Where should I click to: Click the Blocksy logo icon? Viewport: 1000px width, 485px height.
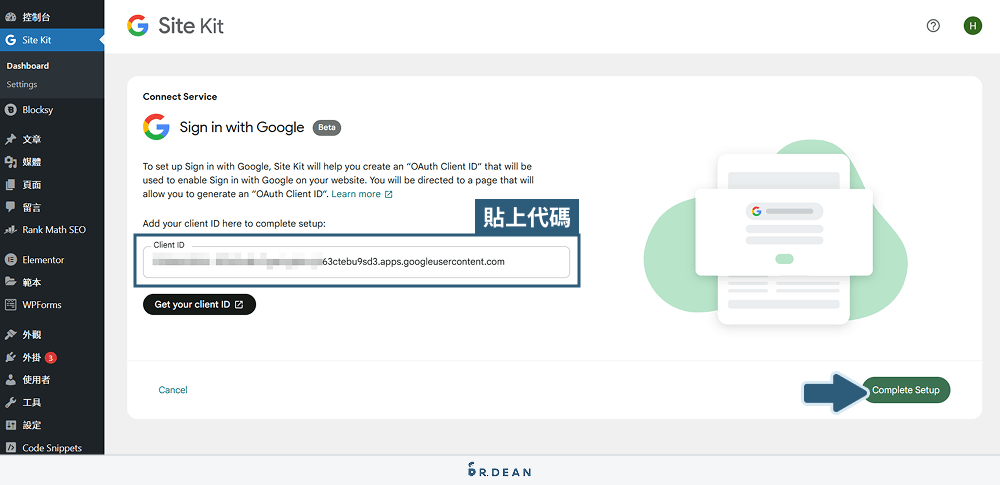[x=10, y=110]
